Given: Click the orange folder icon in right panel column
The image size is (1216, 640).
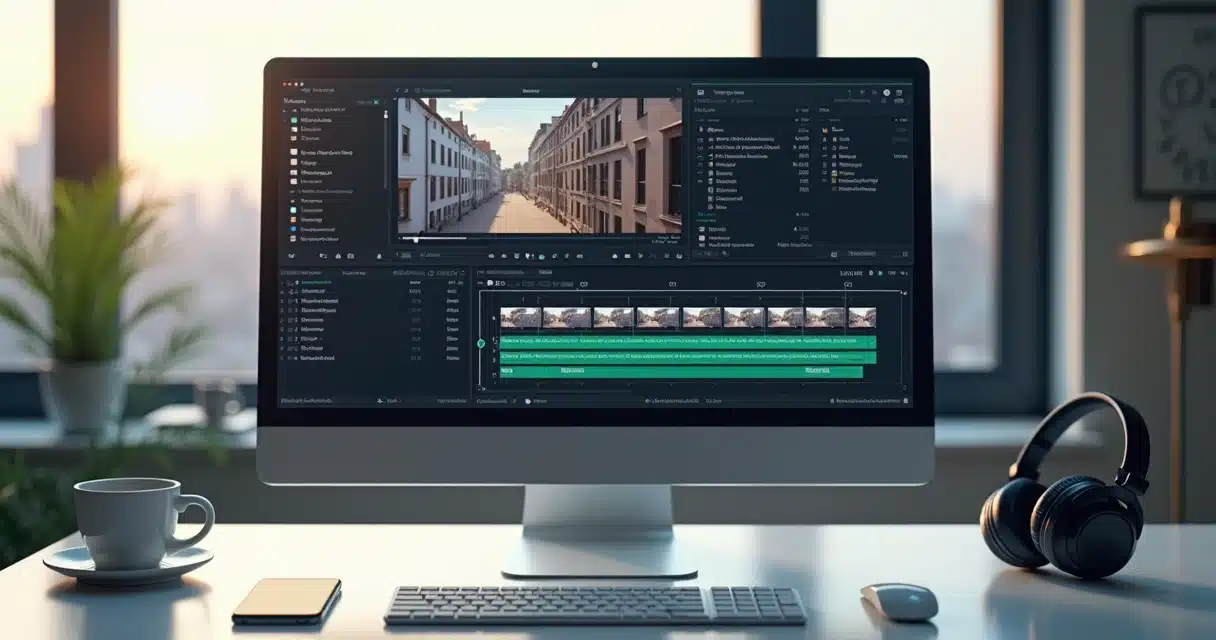Looking at the screenshot, I should [825, 131].
